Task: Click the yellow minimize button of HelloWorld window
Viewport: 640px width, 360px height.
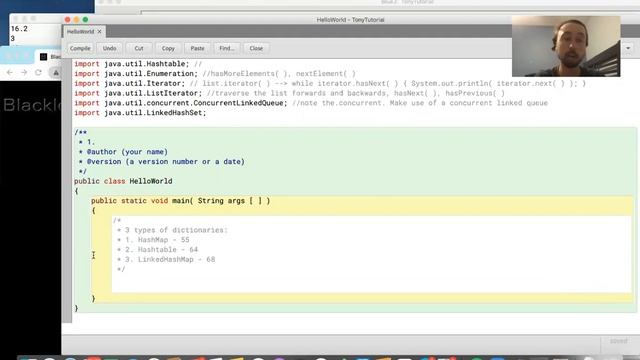Action: (x=76, y=19)
